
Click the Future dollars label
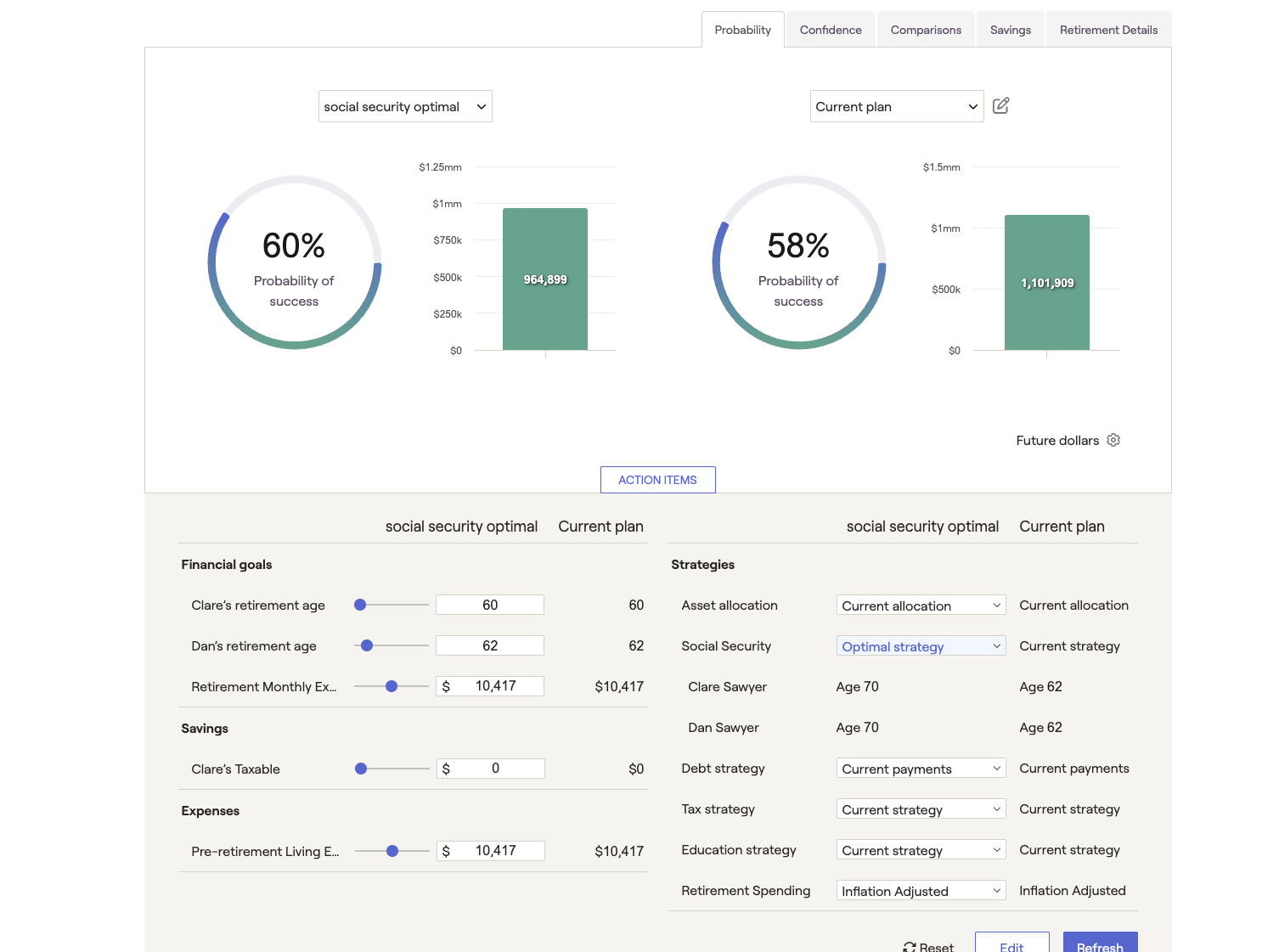[1057, 440]
